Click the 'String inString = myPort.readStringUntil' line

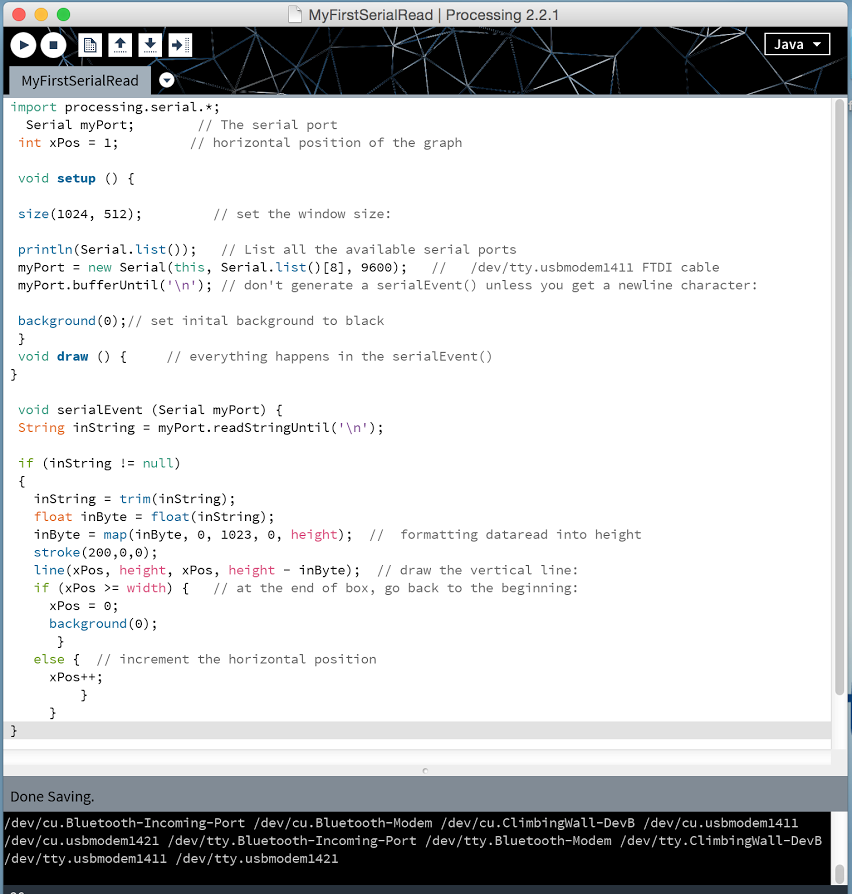pyautogui.click(x=200, y=428)
